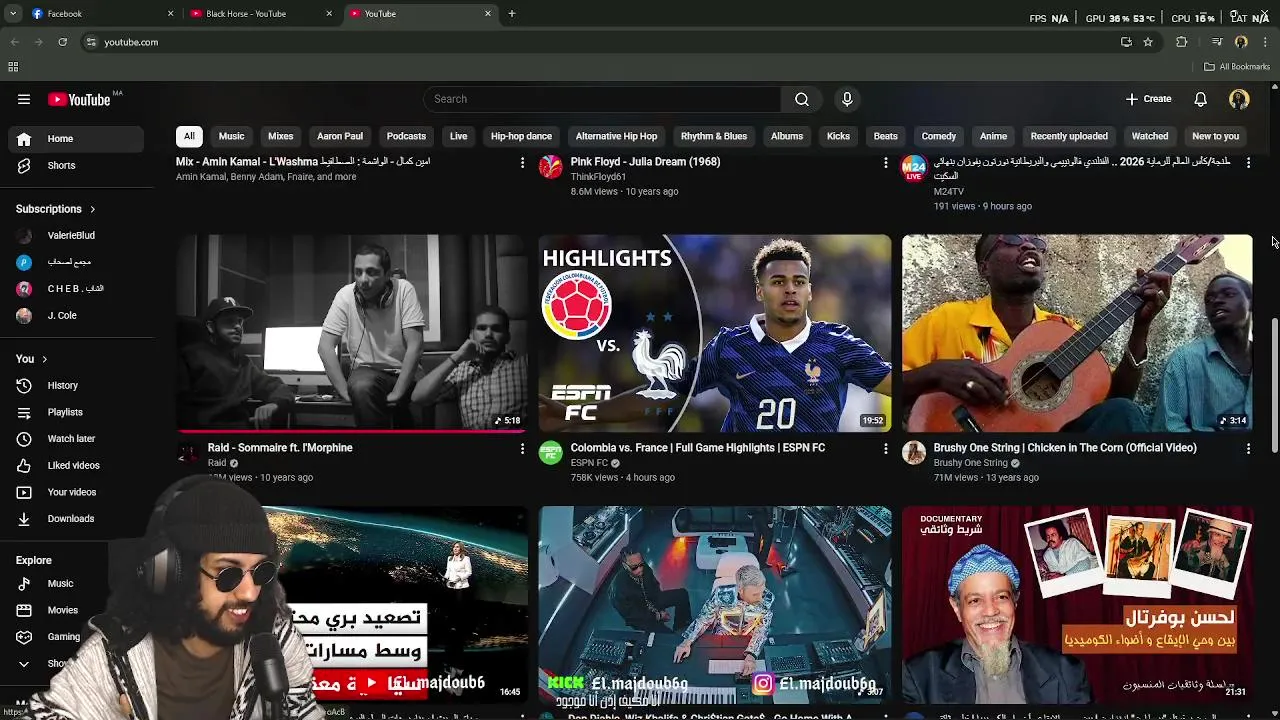Image resolution: width=1280 pixels, height=720 pixels.
Task: Play Colombia vs. France highlights thumbnail
Action: pyautogui.click(x=714, y=333)
